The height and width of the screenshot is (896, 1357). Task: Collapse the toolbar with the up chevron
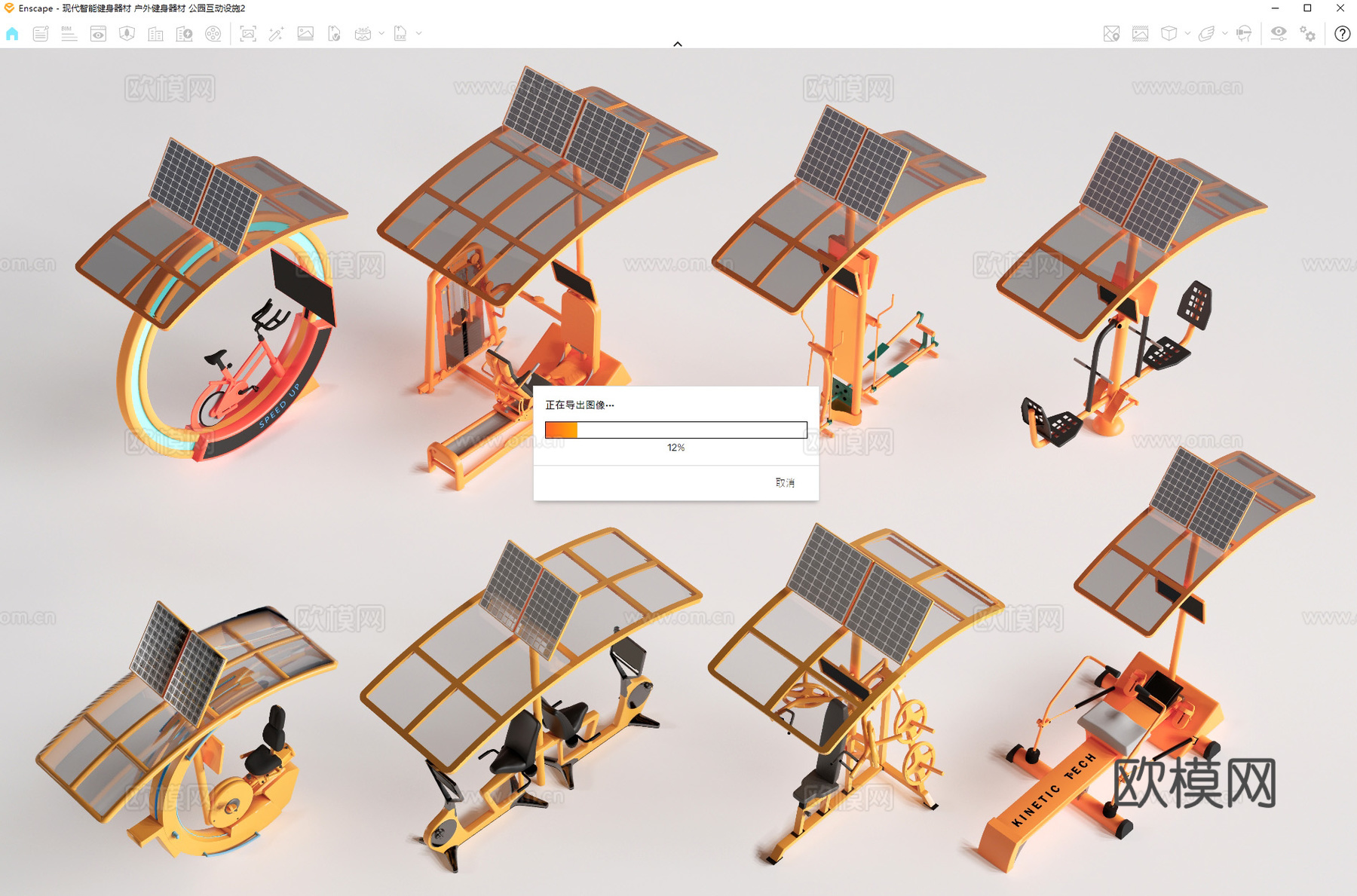coord(678,44)
